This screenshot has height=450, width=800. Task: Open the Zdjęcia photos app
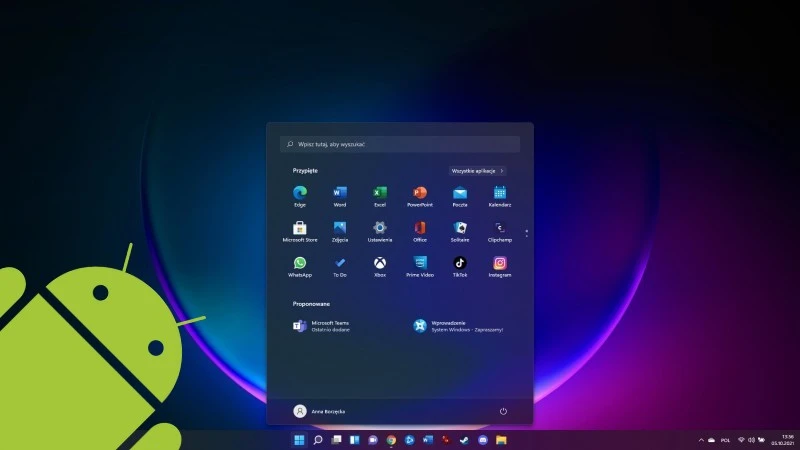tap(340, 232)
